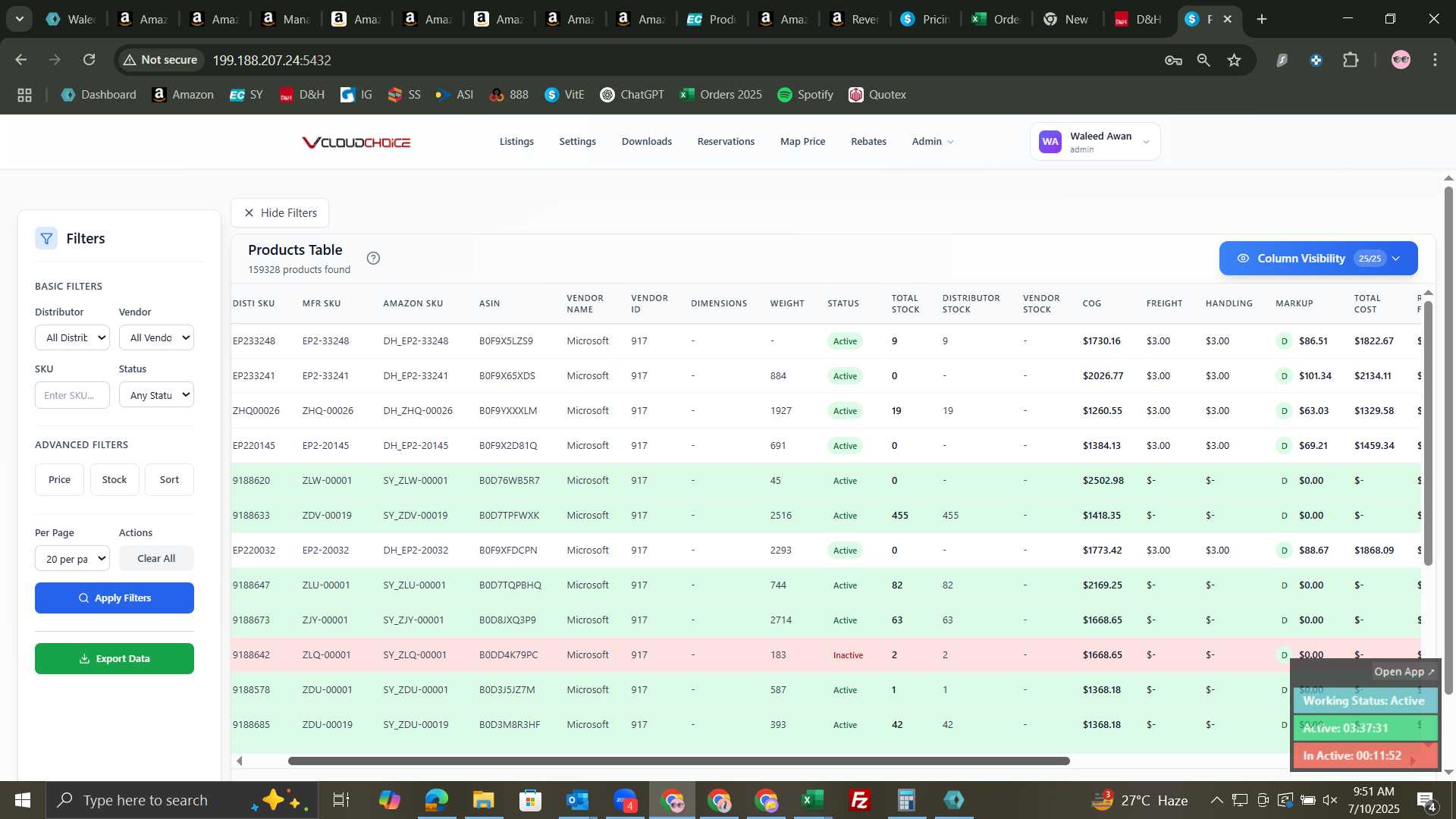The height and width of the screenshot is (819, 1456).
Task: Click the table vertical scrollbar thumb
Action: [x=1428, y=433]
